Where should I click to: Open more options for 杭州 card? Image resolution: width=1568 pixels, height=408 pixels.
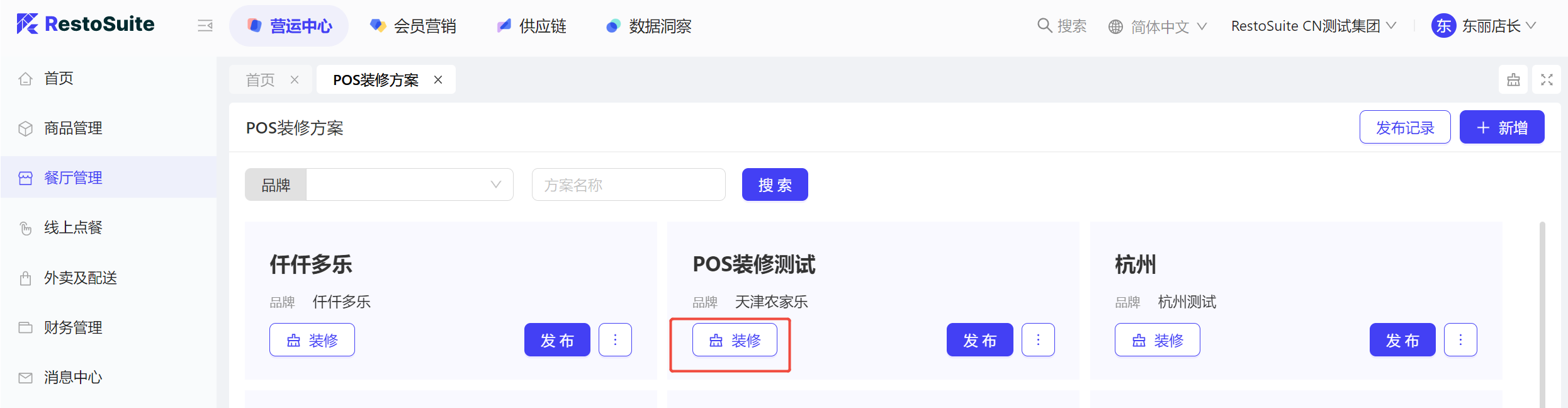click(x=1460, y=340)
